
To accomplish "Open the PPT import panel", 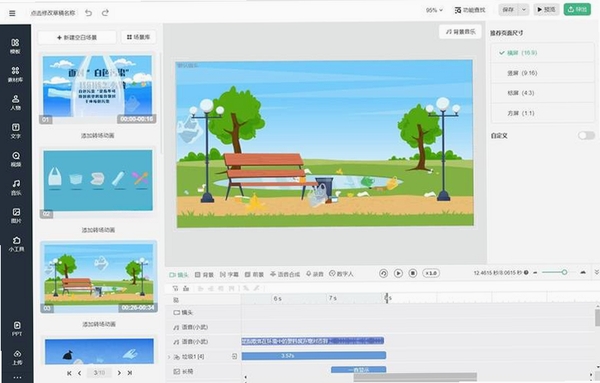I will pos(17,329).
